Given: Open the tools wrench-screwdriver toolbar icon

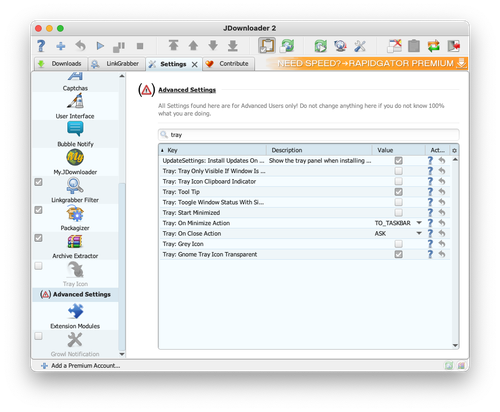Looking at the screenshot, I should [360, 46].
